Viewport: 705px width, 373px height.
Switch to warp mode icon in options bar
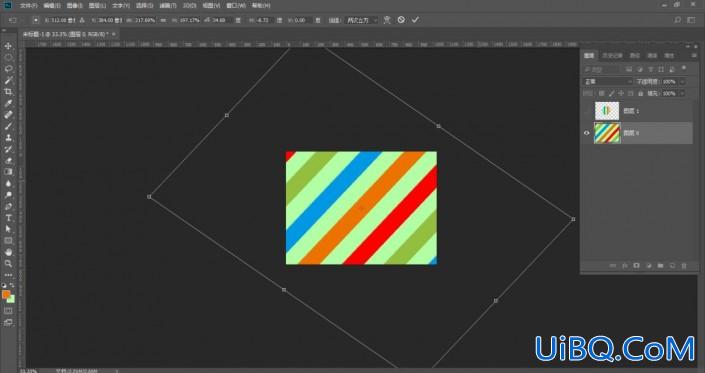tap(387, 20)
